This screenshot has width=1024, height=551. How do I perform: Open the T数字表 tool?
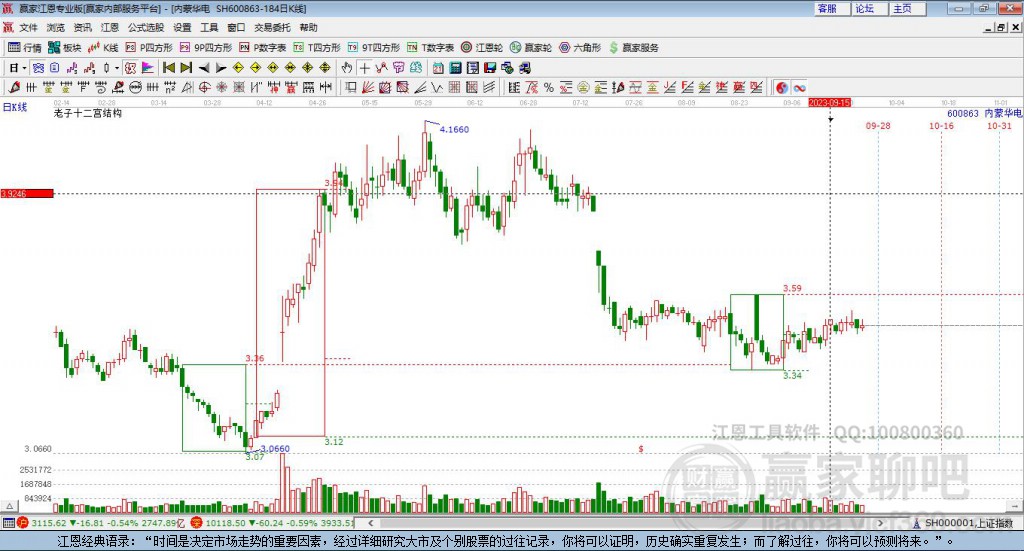pos(430,47)
